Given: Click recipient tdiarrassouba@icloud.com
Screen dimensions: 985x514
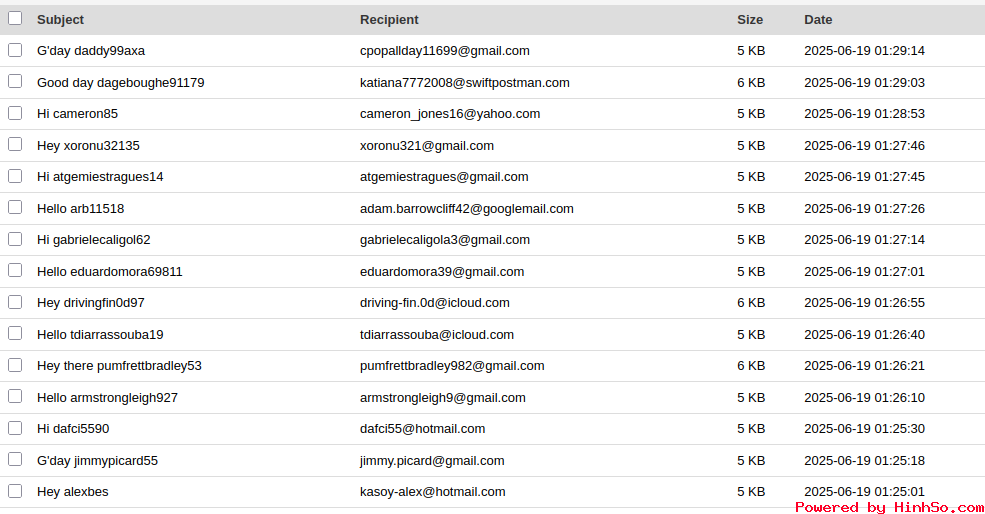Looking at the screenshot, I should click(x=437, y=334).
